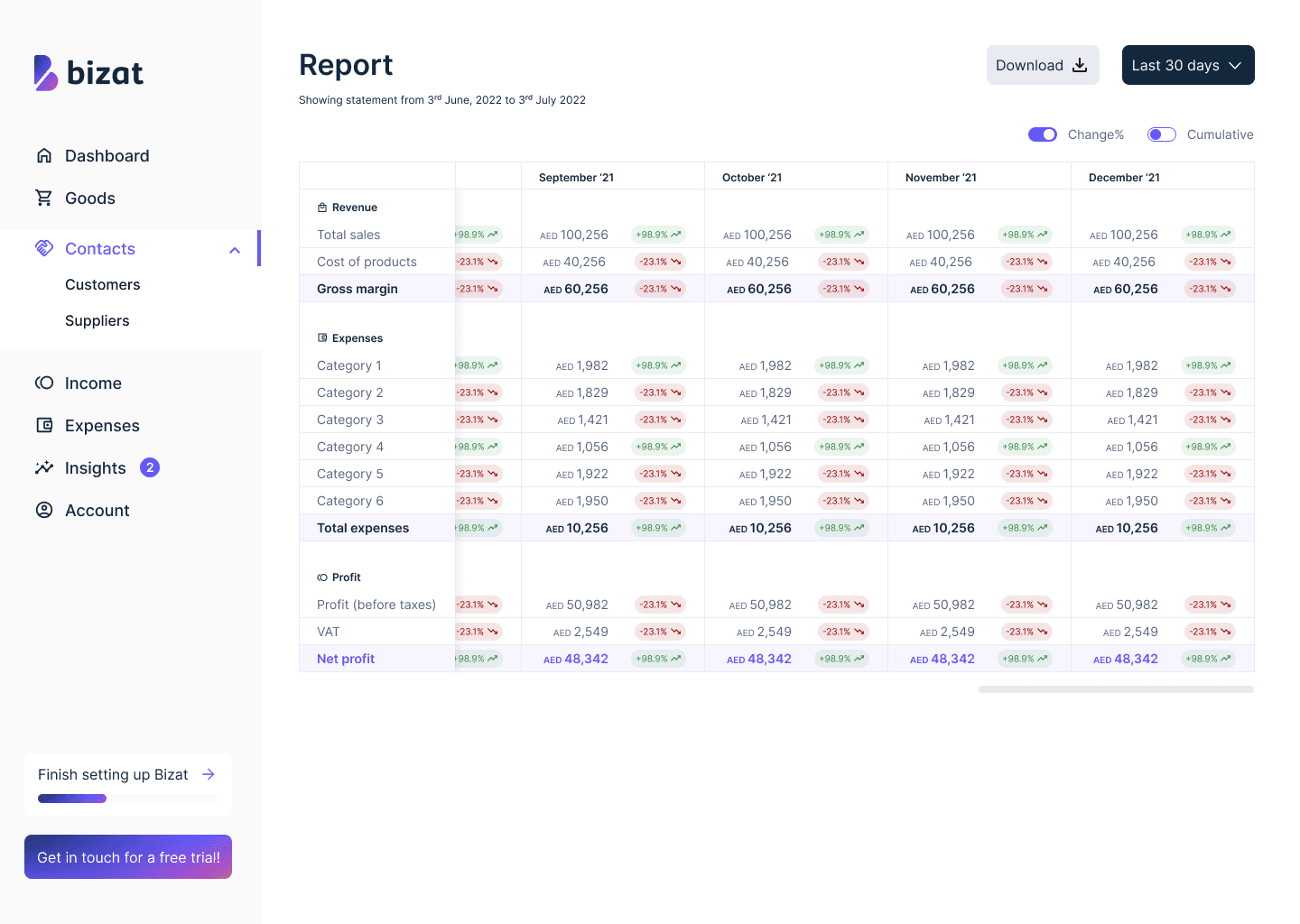This screenshot has height=924, width=1300.
Task: Open Insights page
Action: [96, 467]
